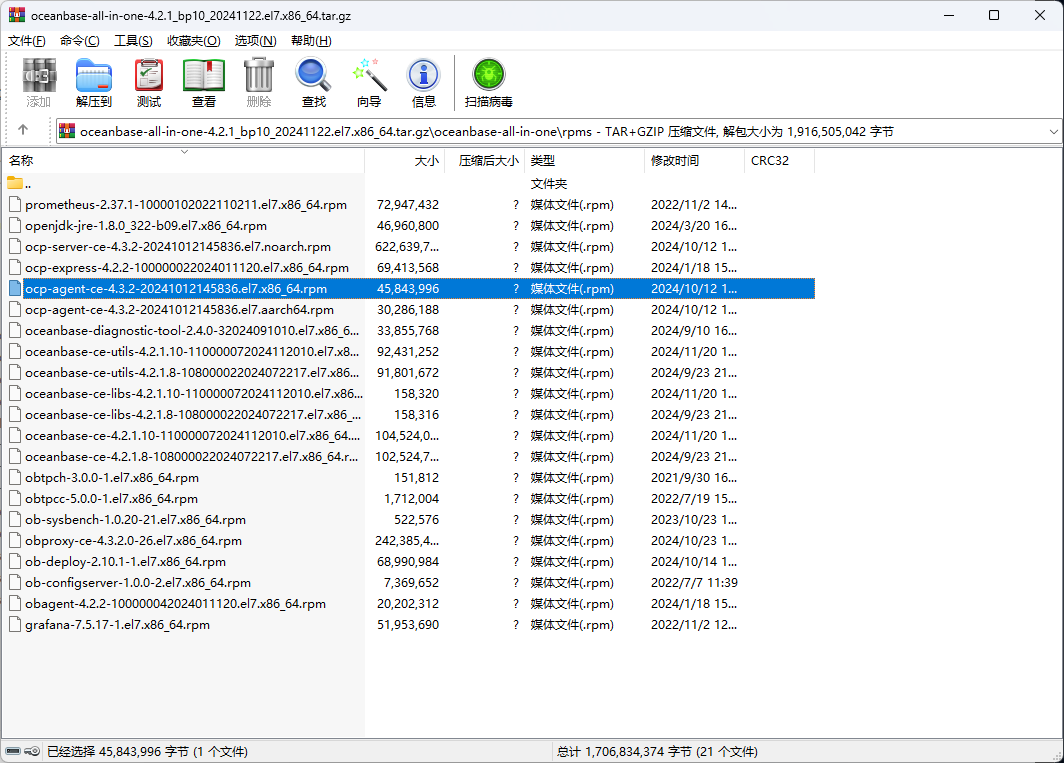The width and height of the screenshot is (1064, 763).
Task: Select oceanbase-ce-4.2.1.8 rpm file name
Action: [191, 457]
